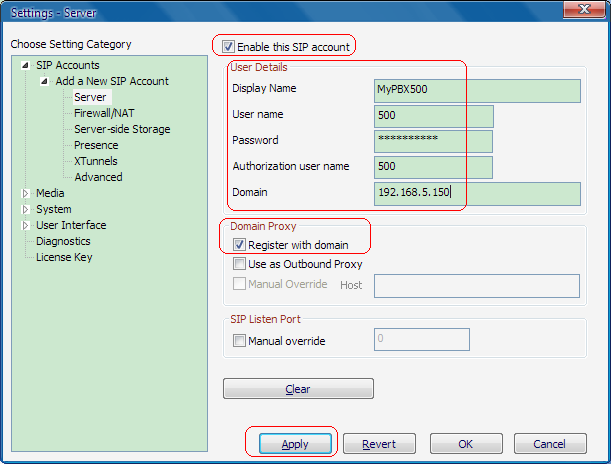
Task: Open Server-side Storage settings
Action: coord(122,129)
